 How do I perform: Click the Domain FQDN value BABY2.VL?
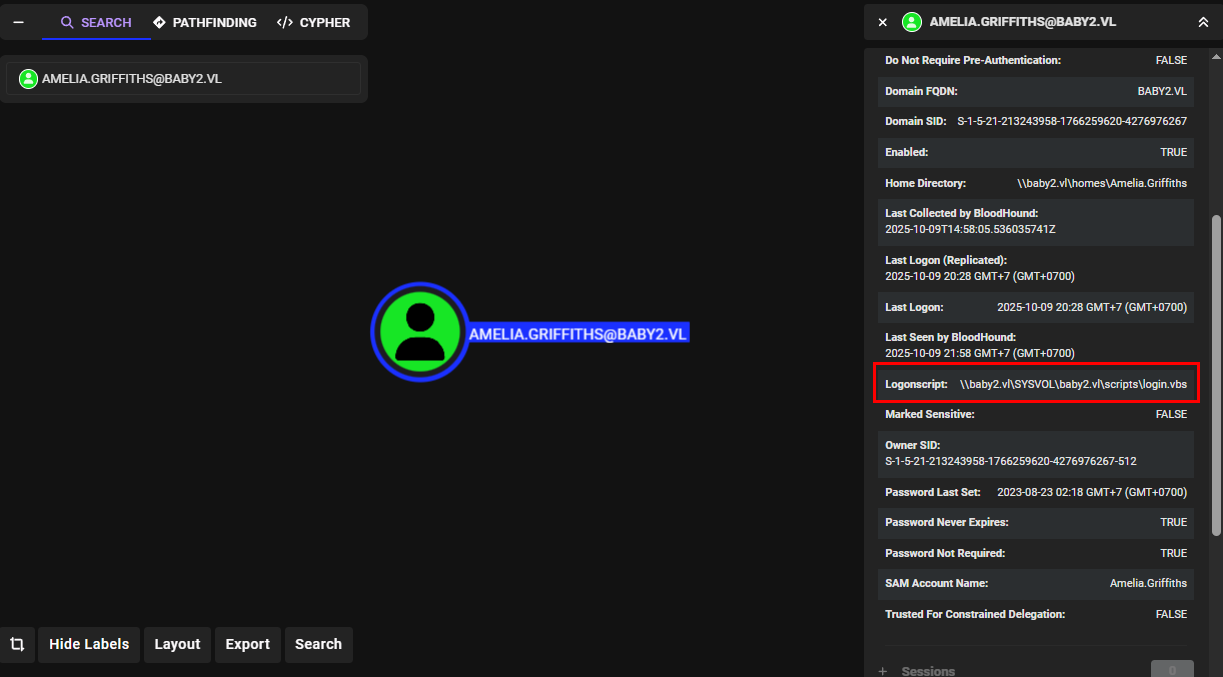click(x=1162, y=91)
